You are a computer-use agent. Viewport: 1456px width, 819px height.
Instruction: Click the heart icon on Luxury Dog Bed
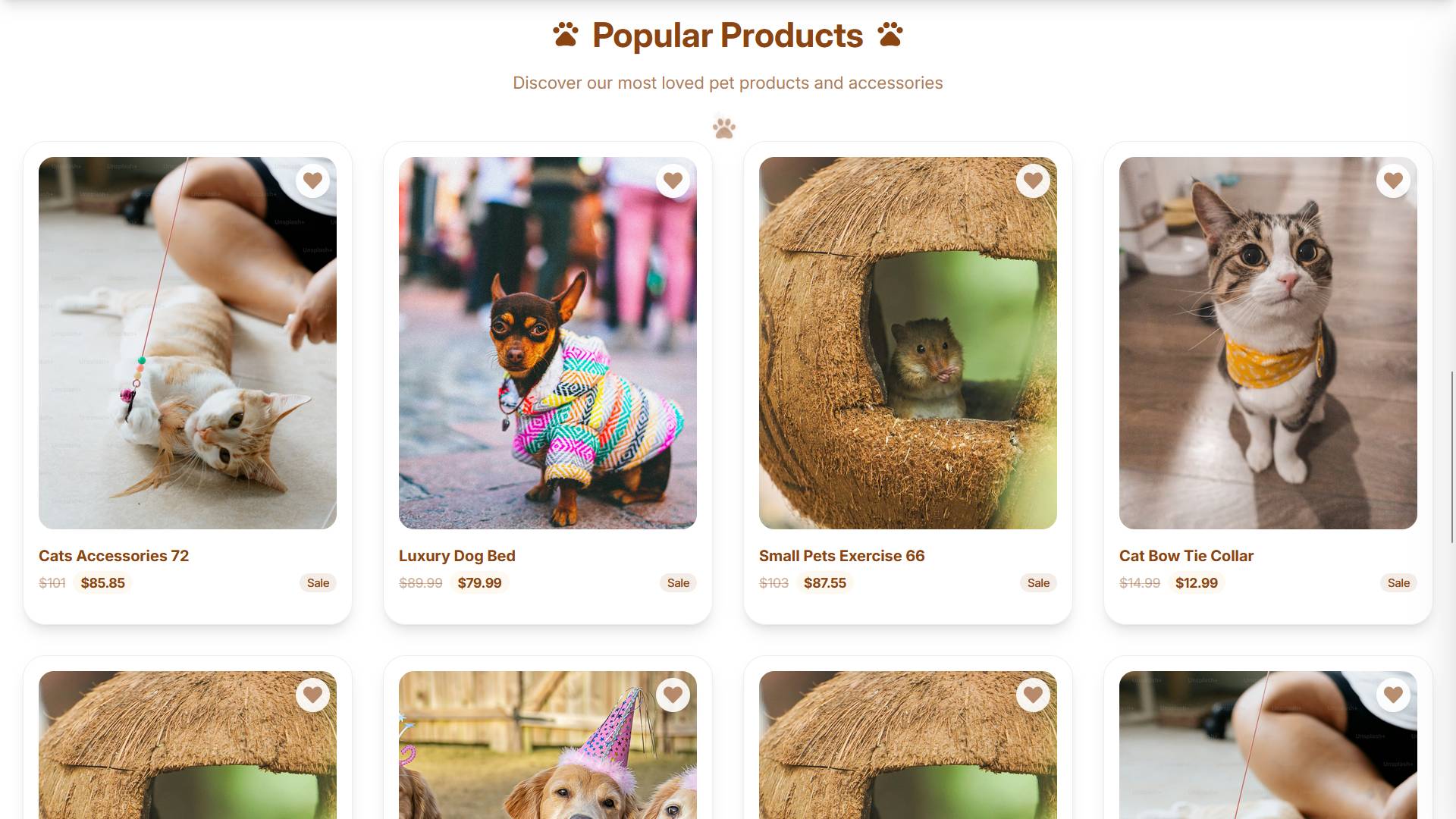pos(673,180)
